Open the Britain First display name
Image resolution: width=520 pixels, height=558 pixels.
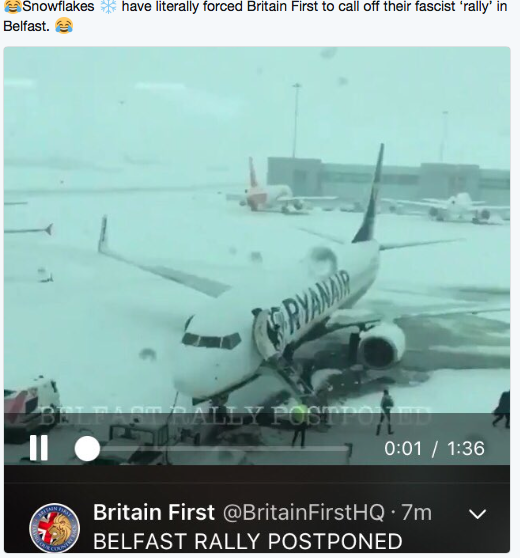[x=154, y=512]
